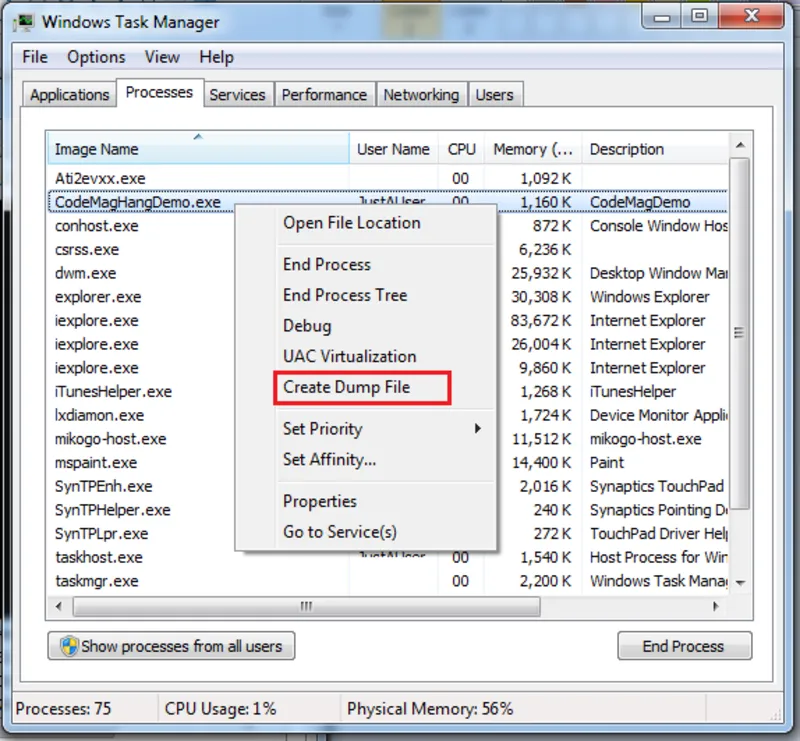
Task: Select the CodeMagHangDemo.exe process
Action: [x=388, y=202]
